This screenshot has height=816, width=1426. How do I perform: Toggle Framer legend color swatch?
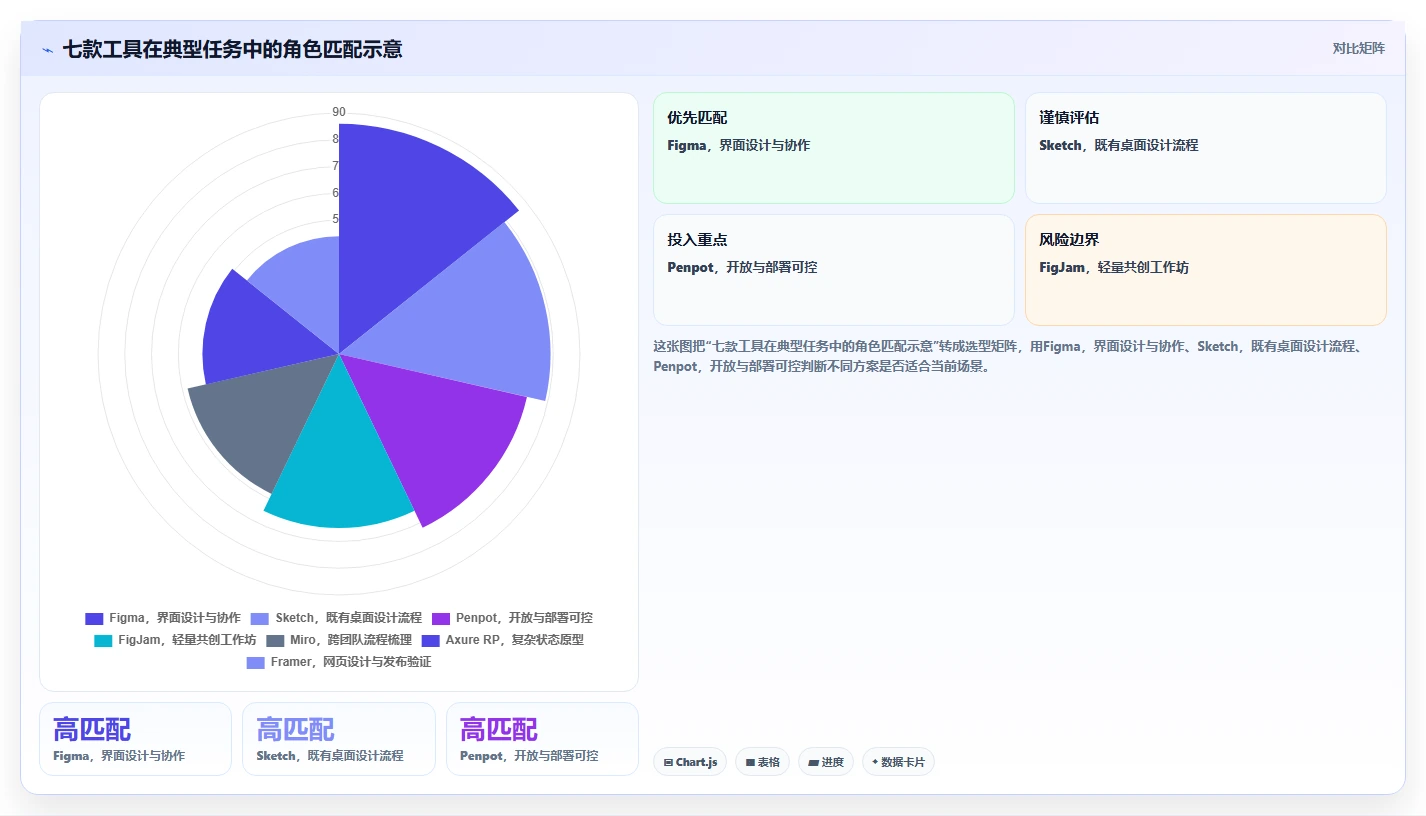point(255,663)
